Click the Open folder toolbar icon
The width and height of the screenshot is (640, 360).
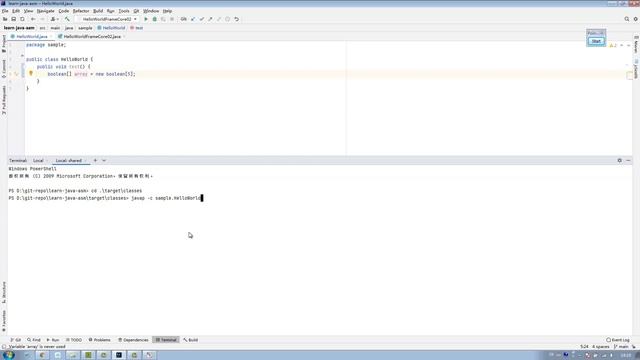point(5,19)
